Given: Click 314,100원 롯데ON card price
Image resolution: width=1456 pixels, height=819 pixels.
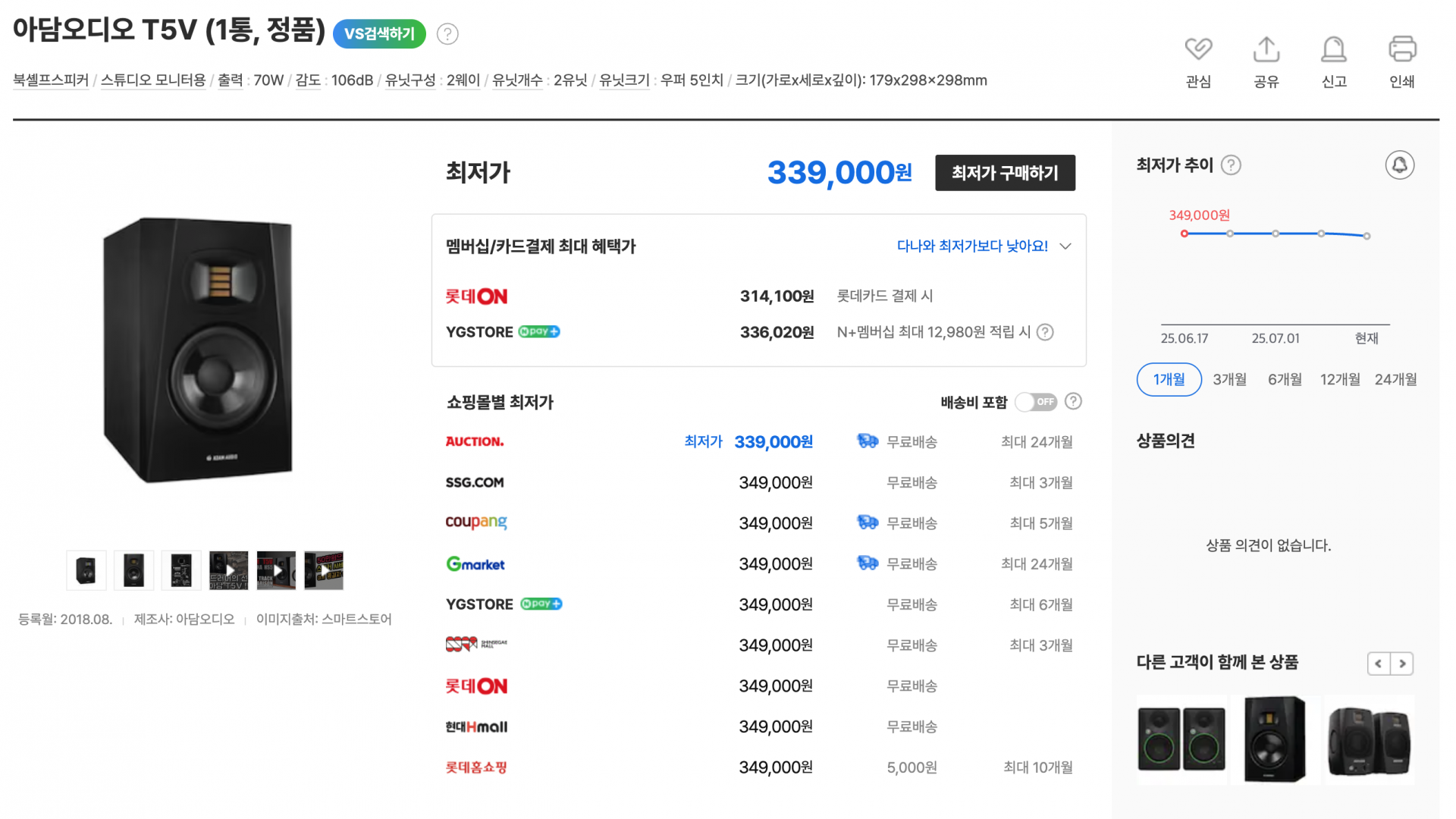Looking at the screenshot, I should click(x=777, y=297).
